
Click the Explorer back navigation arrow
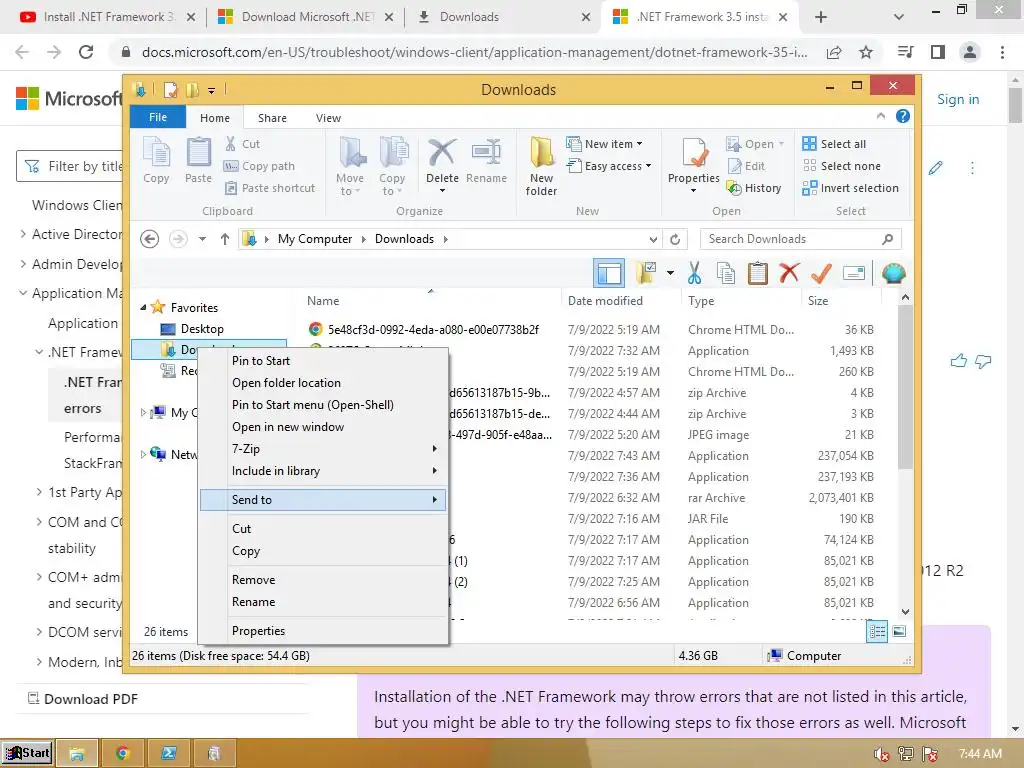[x=150, y=239]
